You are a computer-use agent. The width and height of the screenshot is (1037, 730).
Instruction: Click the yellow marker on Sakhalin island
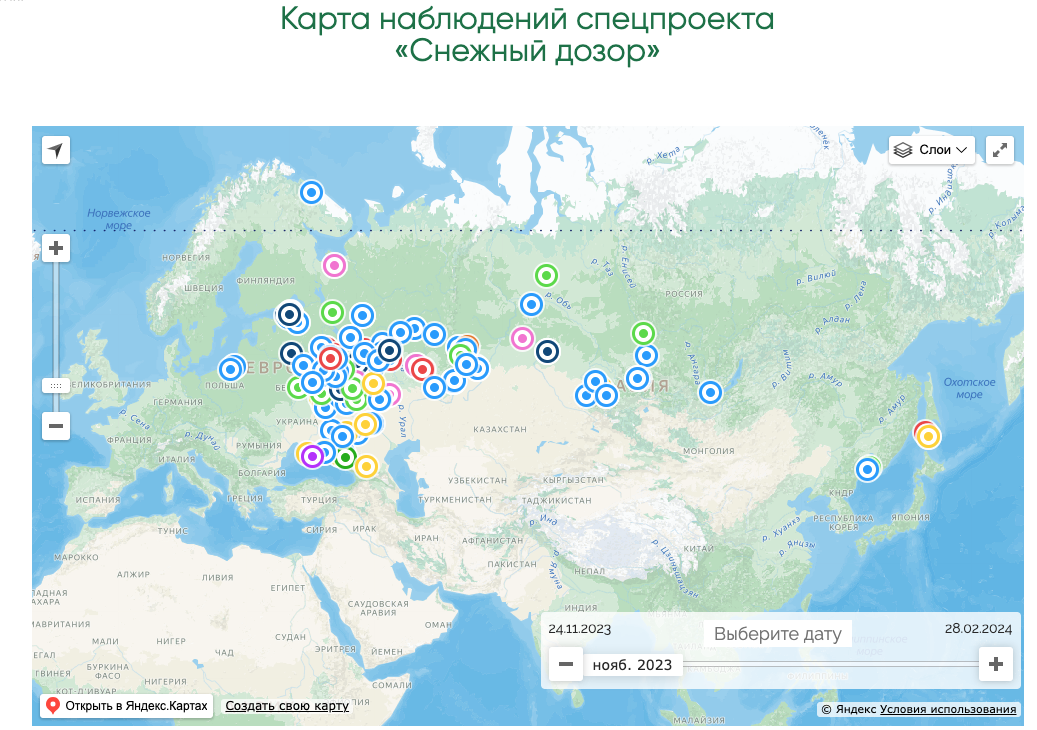(928, 436)
